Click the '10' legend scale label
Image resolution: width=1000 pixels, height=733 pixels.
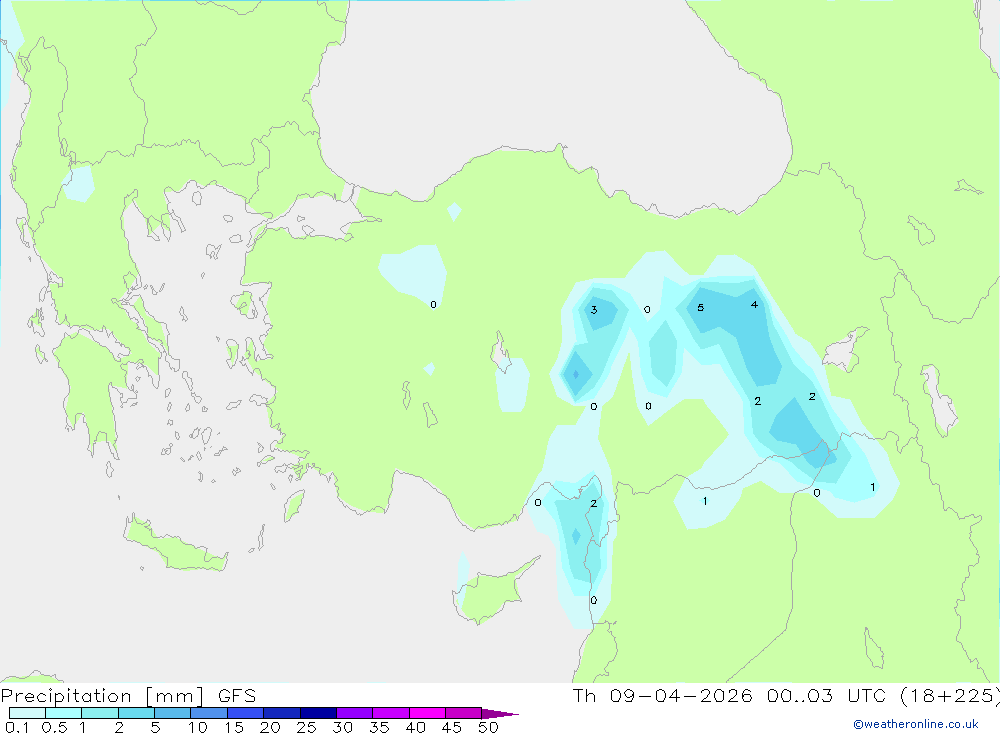point(198,727)
